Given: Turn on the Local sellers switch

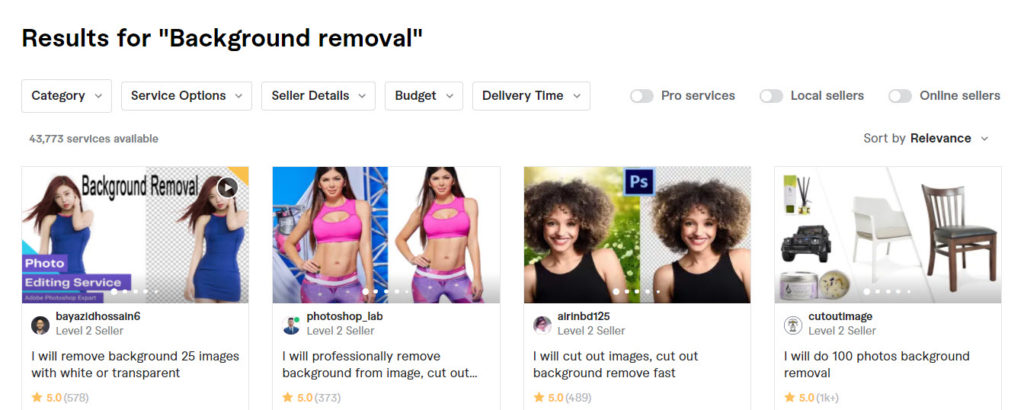Looking at the screenshot, I should (x=771, y=96).
